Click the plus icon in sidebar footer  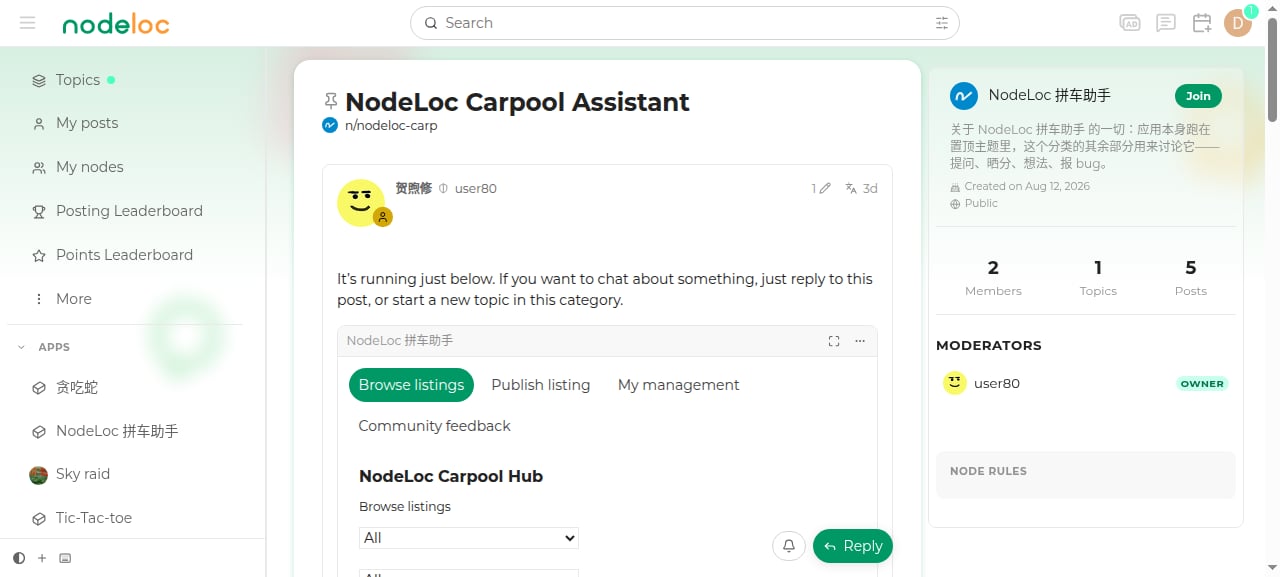(42, 558)
